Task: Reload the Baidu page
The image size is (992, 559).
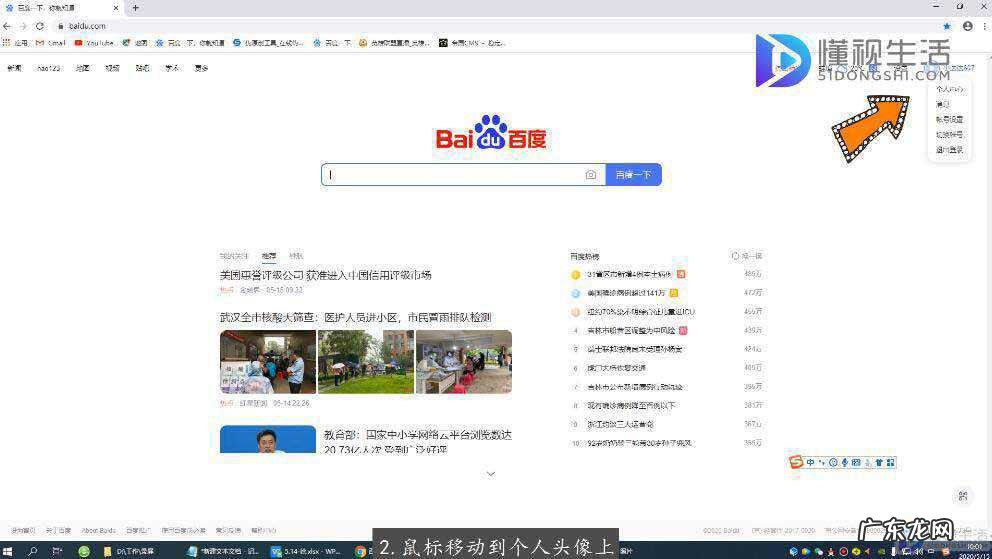Action: [x=40, y=26]
